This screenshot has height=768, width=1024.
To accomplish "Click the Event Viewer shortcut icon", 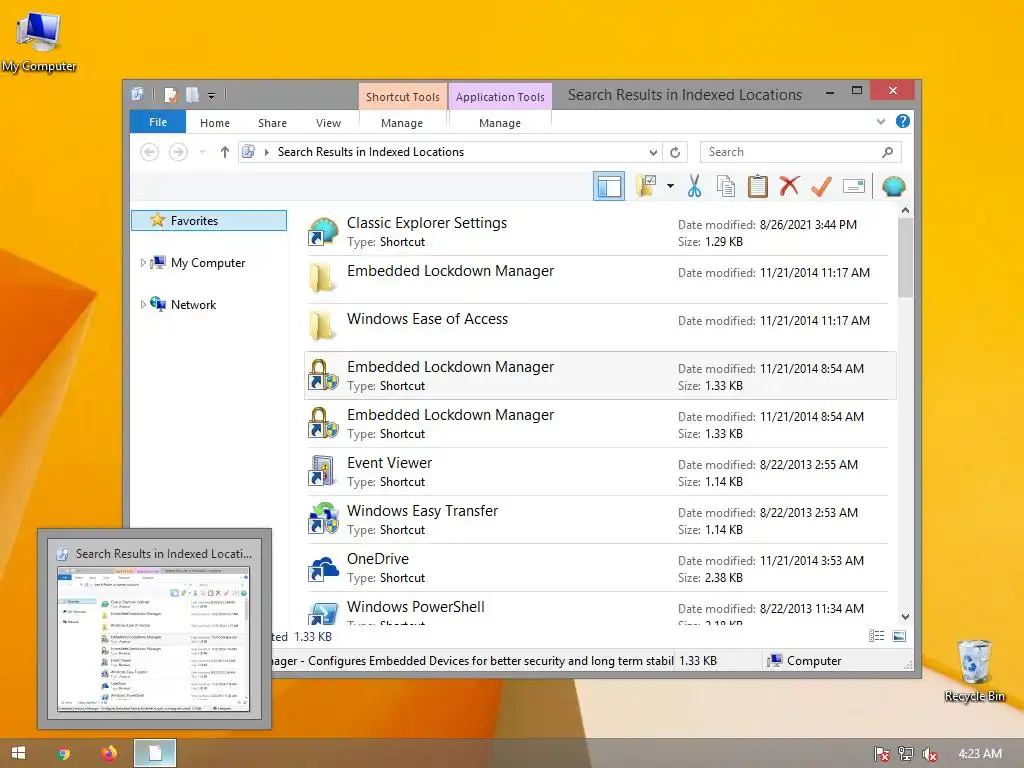I will pyautogui.click(x=323, y=472).
